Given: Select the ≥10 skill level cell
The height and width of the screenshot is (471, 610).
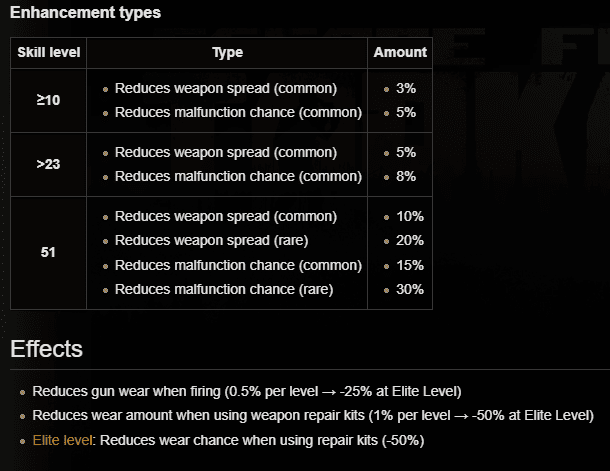Looking at the screenshot, I should [48, 100].
